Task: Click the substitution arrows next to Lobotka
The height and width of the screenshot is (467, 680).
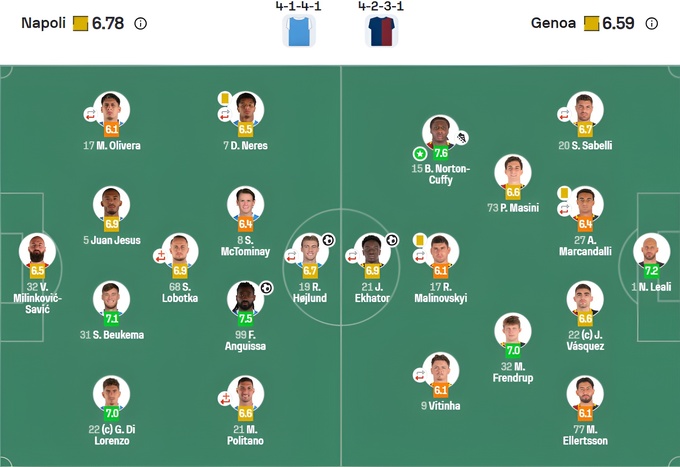Action: point(158,256)
